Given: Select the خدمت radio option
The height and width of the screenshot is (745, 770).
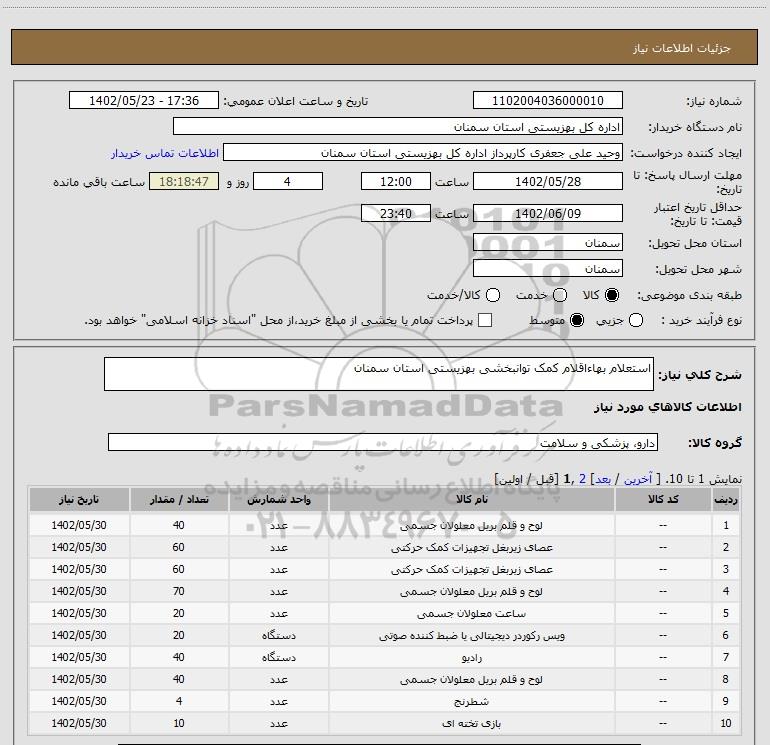Looking at the screenshot, I should pos(560,295).
